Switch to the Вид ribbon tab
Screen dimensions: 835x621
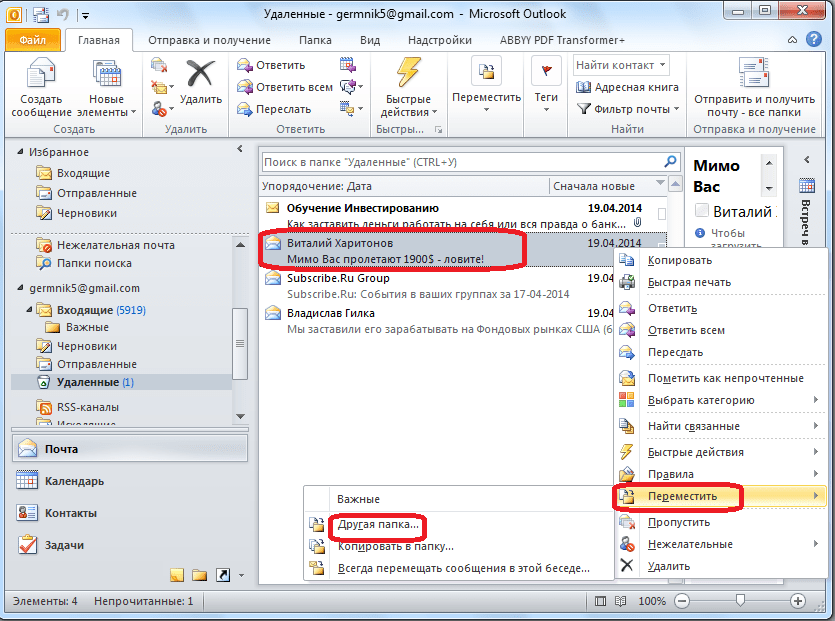click(x=370, y=41)
